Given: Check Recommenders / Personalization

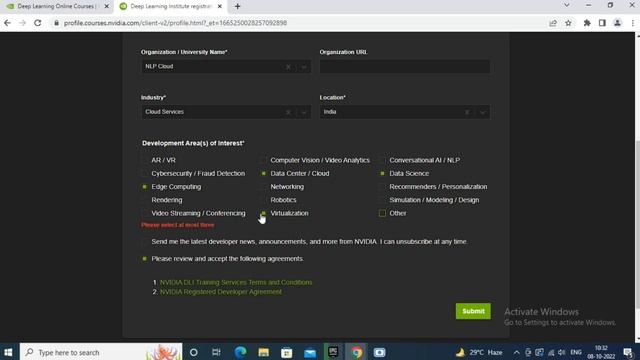Looking at the screenshot, I should [x=382, y=187].
